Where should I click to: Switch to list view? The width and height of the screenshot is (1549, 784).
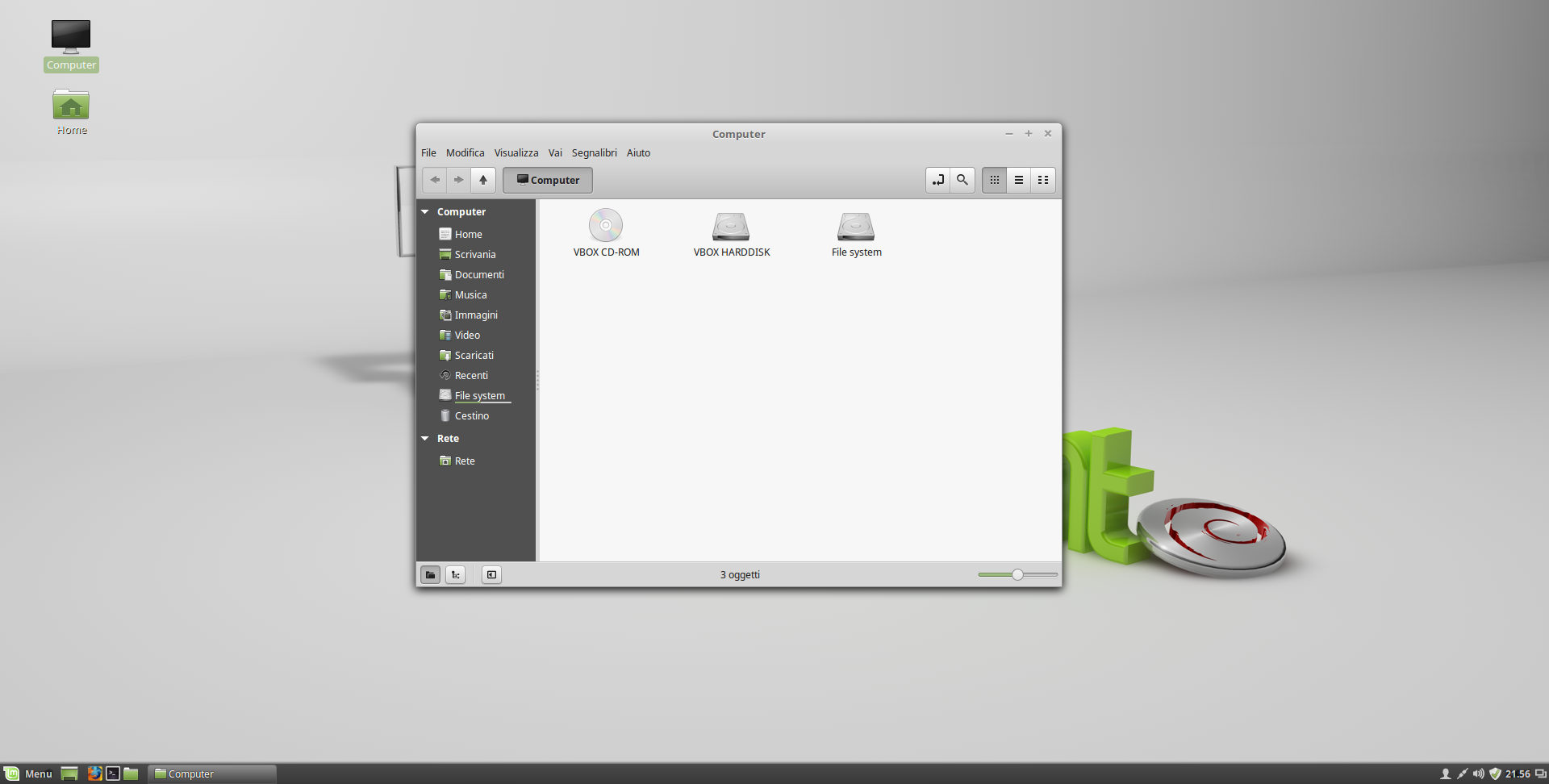coord(1018,180)
